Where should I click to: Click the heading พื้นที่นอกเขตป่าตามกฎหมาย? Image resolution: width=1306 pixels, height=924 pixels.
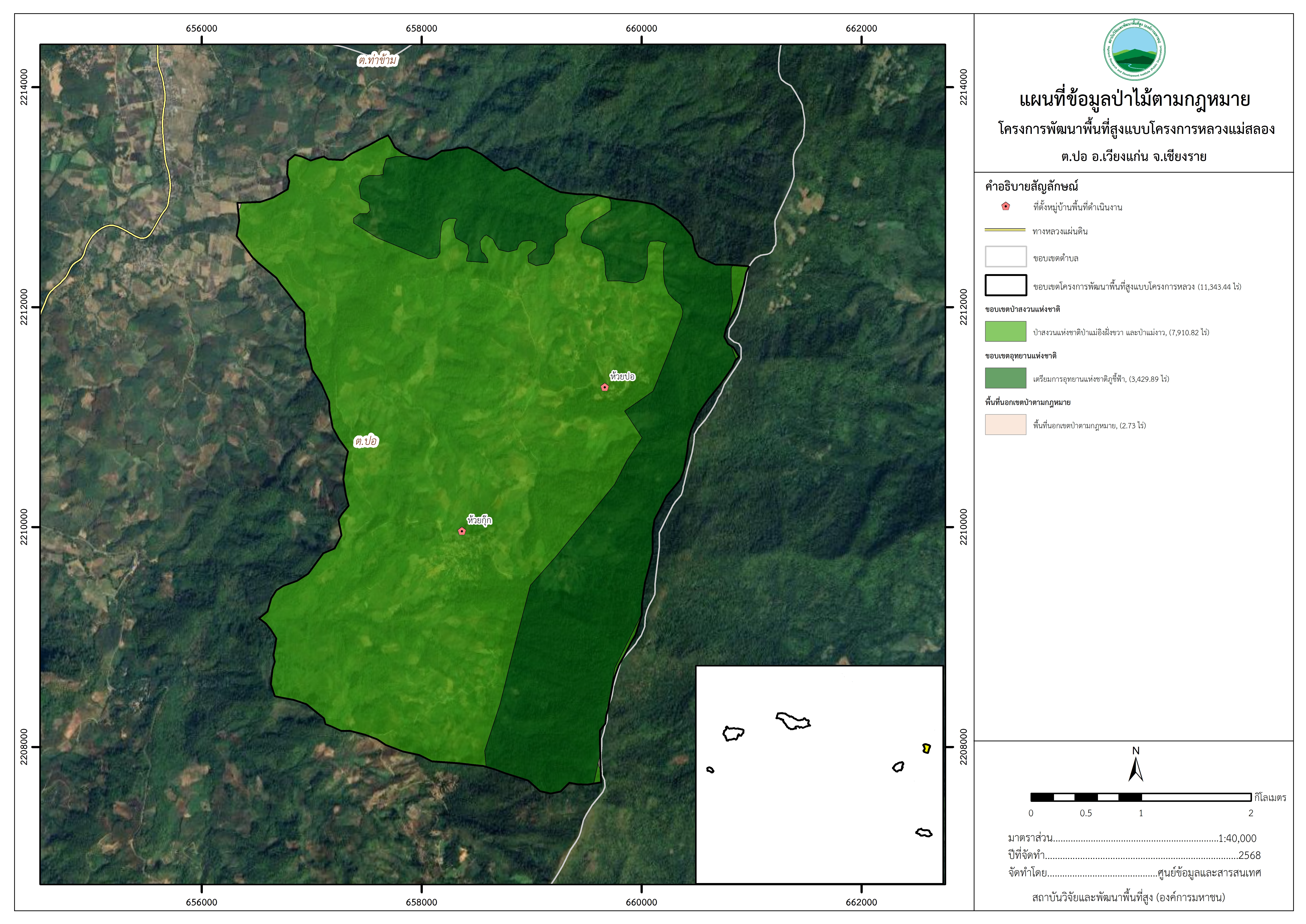pos(1028,402)
